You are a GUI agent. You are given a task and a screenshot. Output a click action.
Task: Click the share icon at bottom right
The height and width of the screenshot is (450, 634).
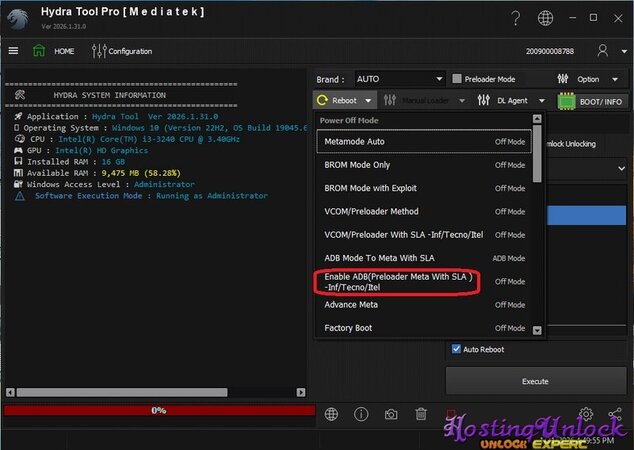(x=615, y=414)
